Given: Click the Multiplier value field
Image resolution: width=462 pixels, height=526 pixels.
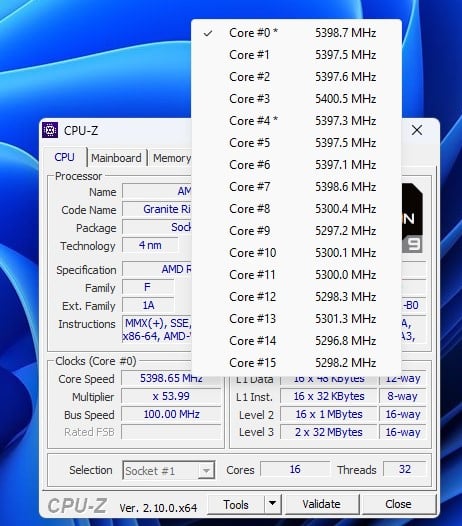Looking at the screenshot, I should point(171,396).
